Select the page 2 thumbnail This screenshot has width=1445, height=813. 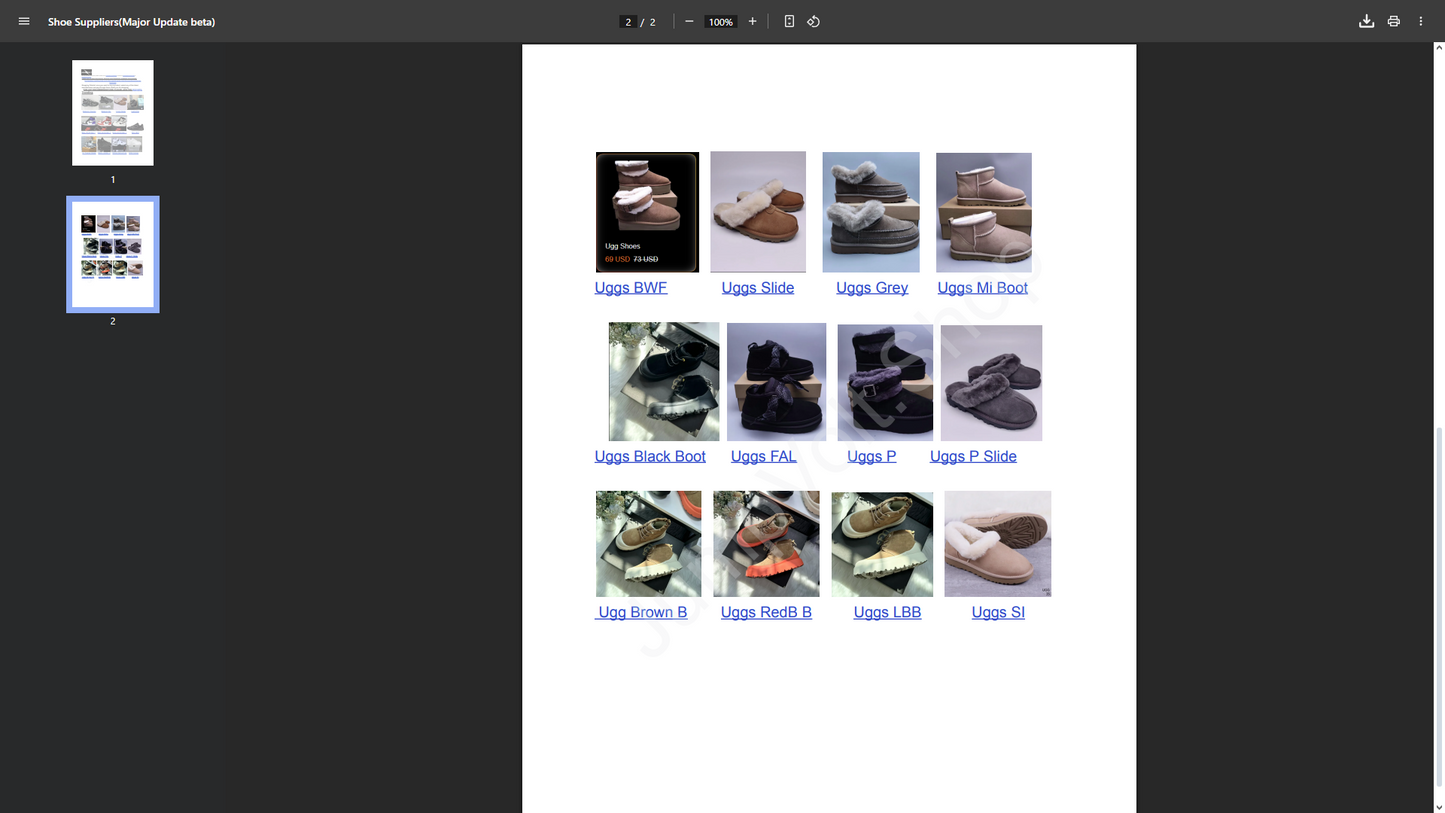tap(113, 254)
